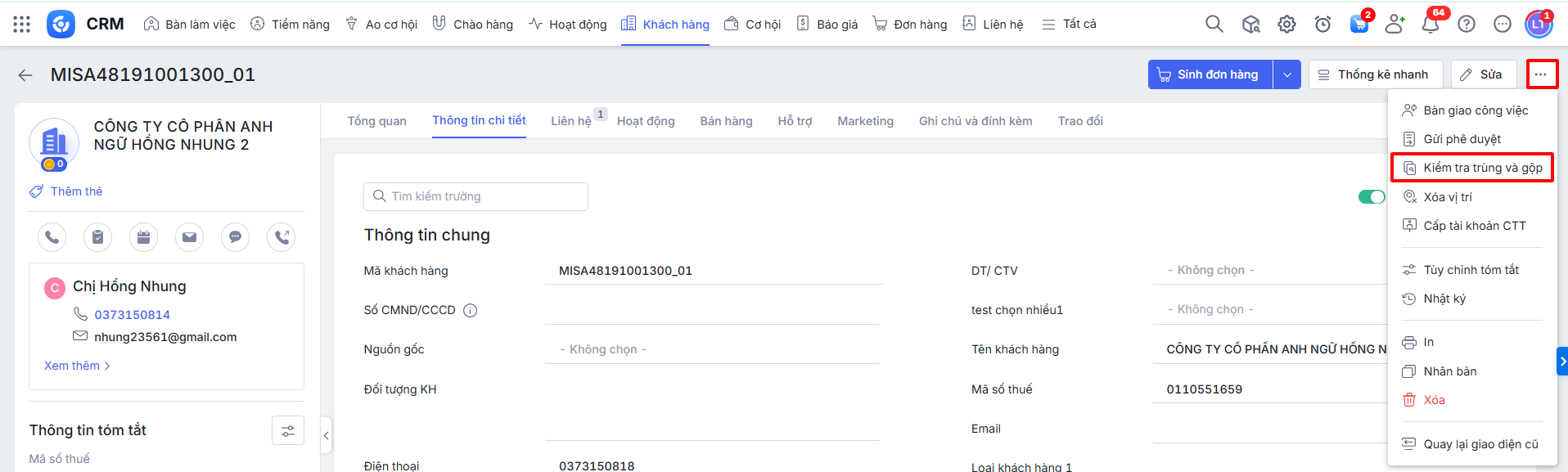The image size is (1568, 472).
Task: Click the phone call icon in contact panel
Action: click(52, 237)
